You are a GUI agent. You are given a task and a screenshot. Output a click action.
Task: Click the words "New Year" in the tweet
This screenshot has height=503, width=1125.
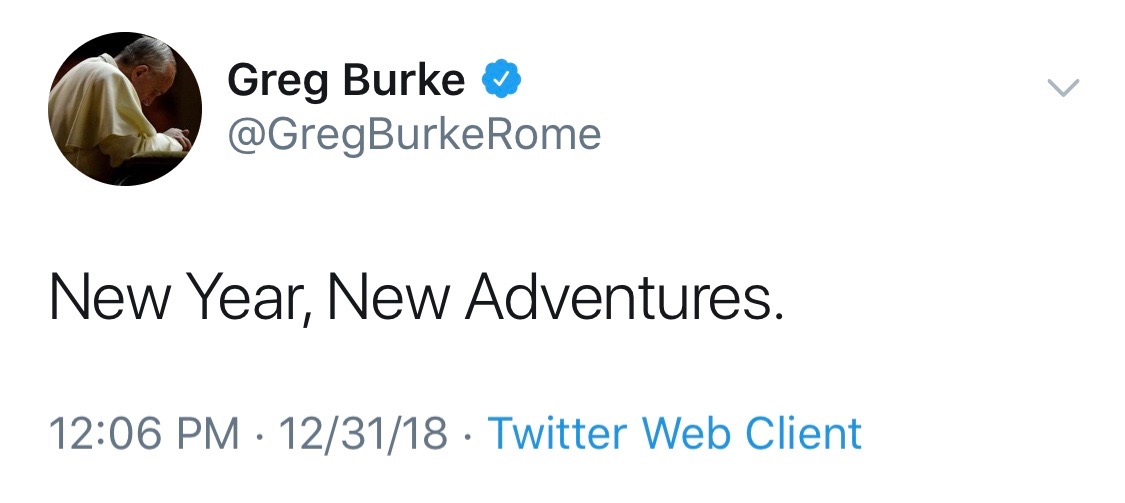(177, 299)
